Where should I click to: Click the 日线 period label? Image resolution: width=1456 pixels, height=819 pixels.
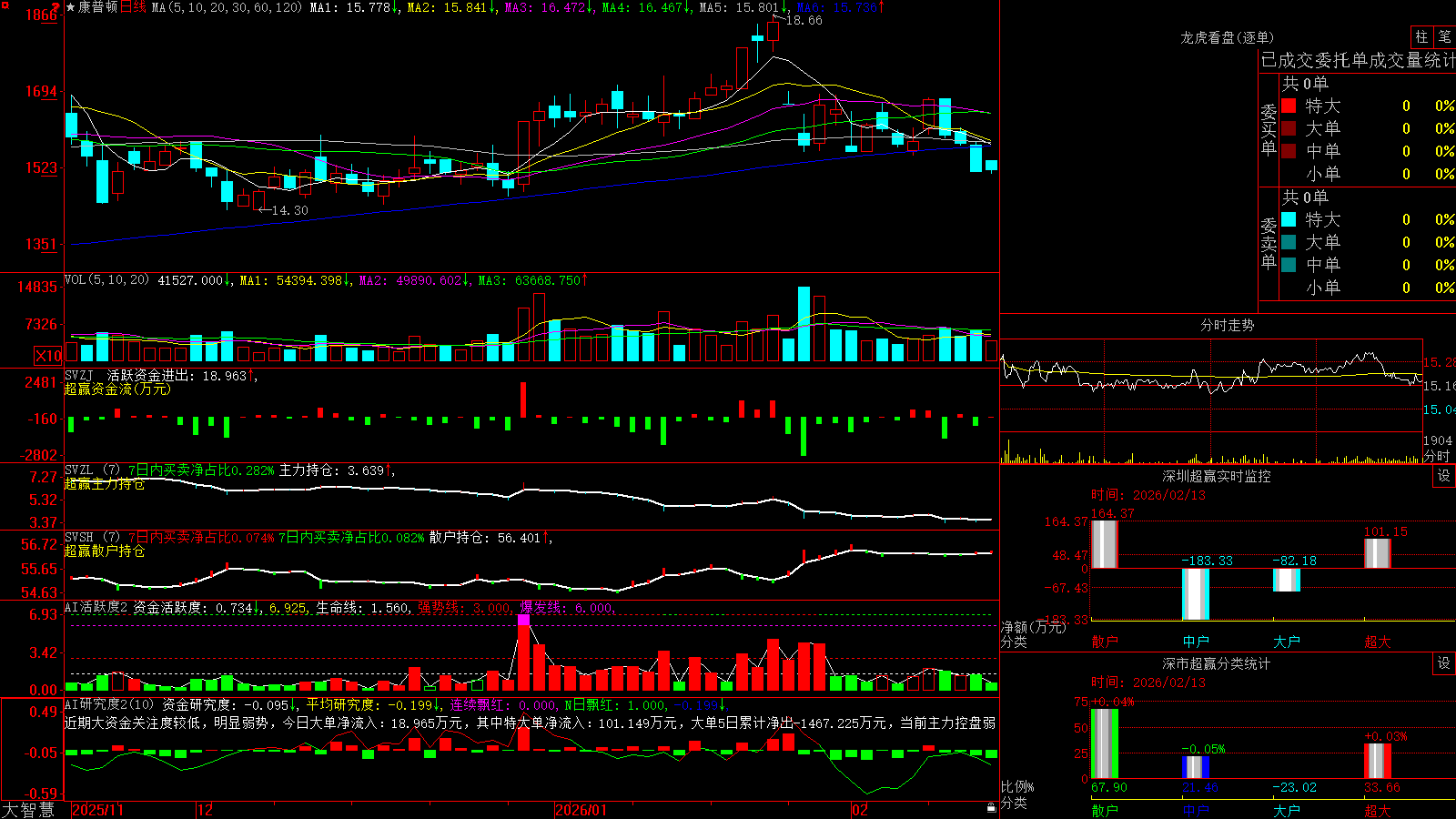pos(133,7)
